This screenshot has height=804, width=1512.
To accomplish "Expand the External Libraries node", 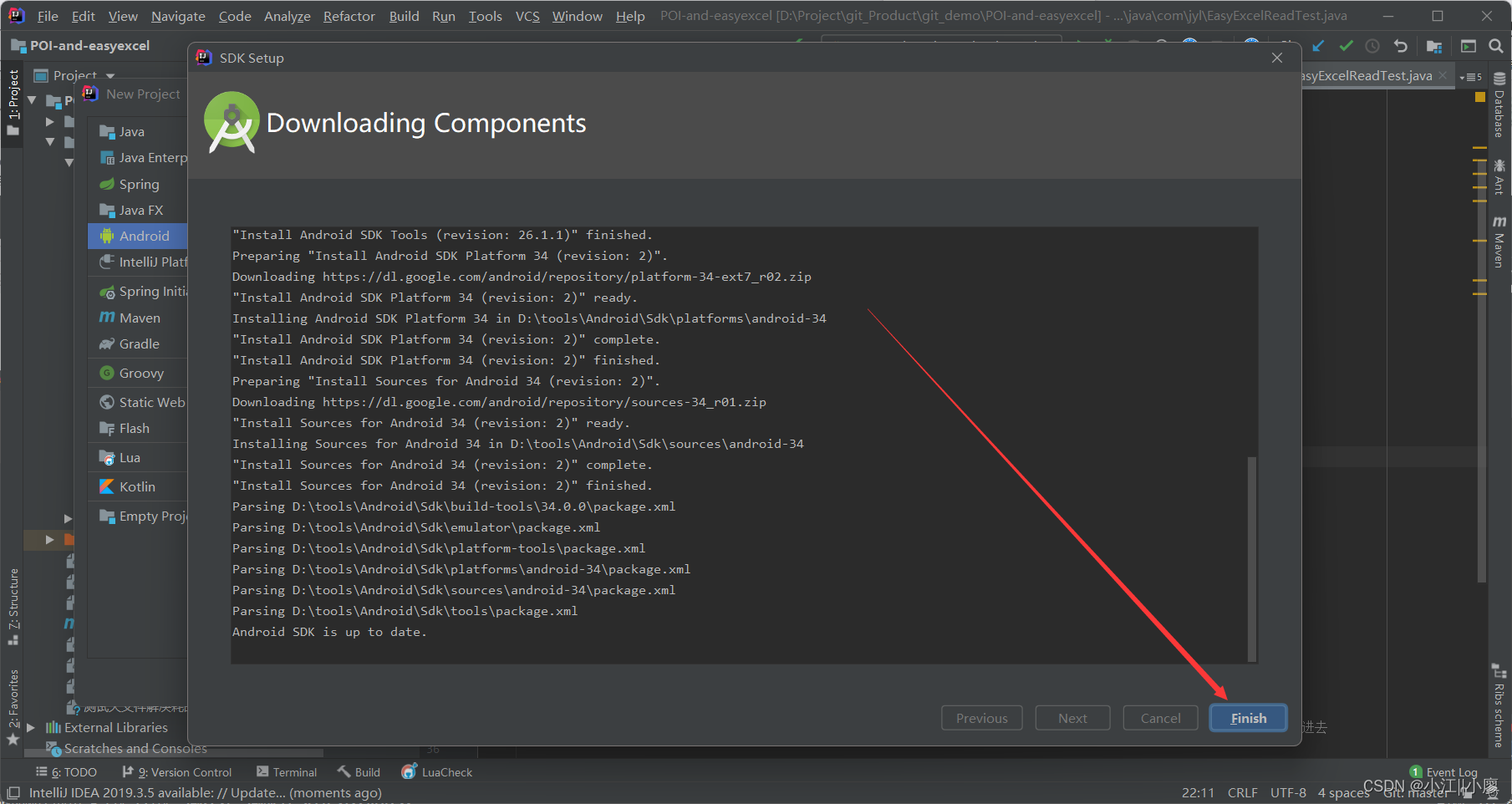I will (x=31, y=727).
